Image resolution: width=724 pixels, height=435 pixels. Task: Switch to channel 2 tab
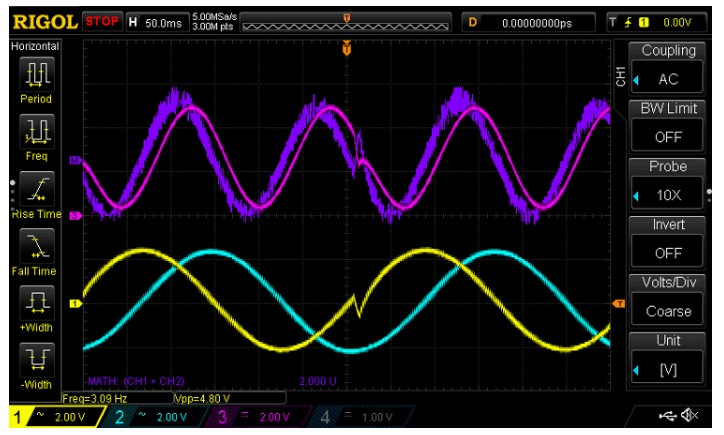click(149, 416)
